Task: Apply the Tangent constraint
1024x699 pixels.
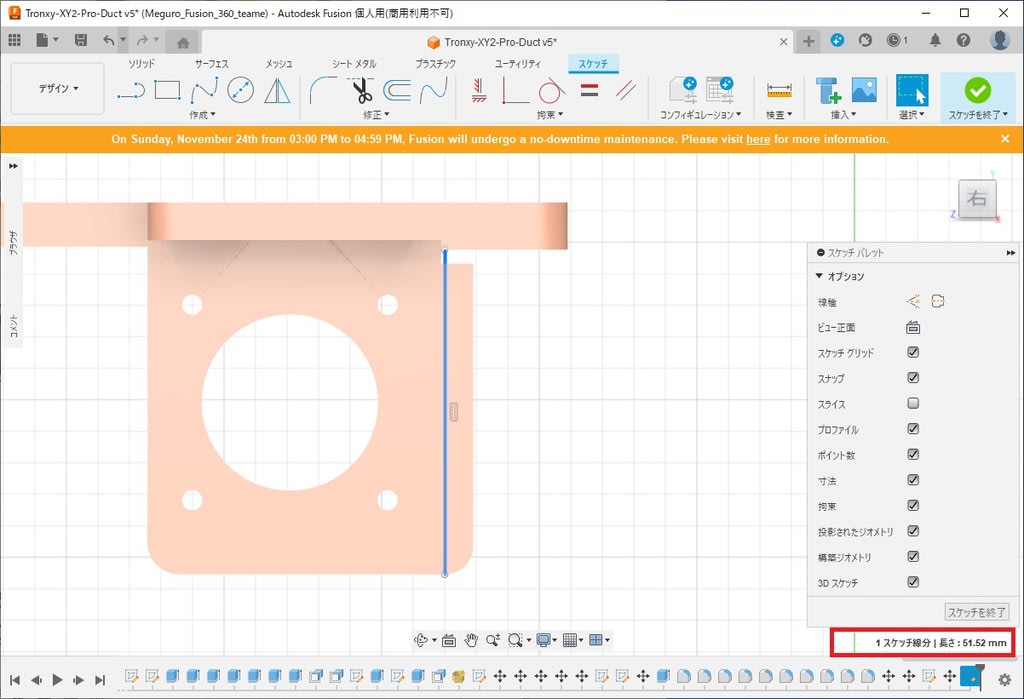Action: (552, 90)
